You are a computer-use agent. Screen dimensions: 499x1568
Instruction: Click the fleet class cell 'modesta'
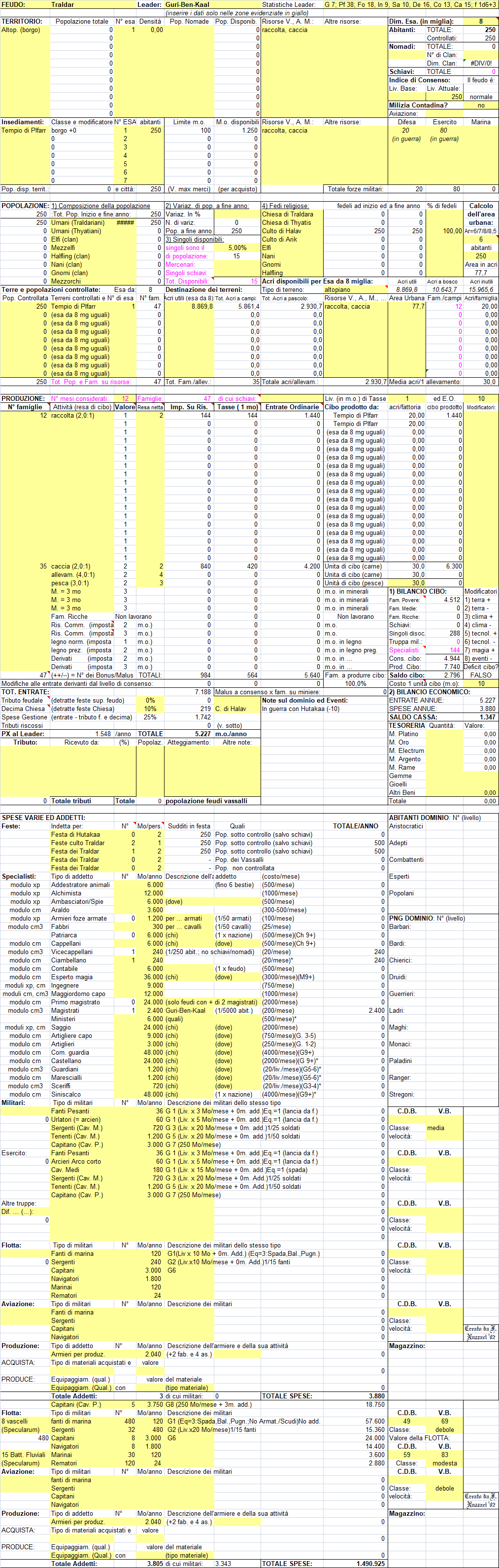click(x=444, y=1463)
